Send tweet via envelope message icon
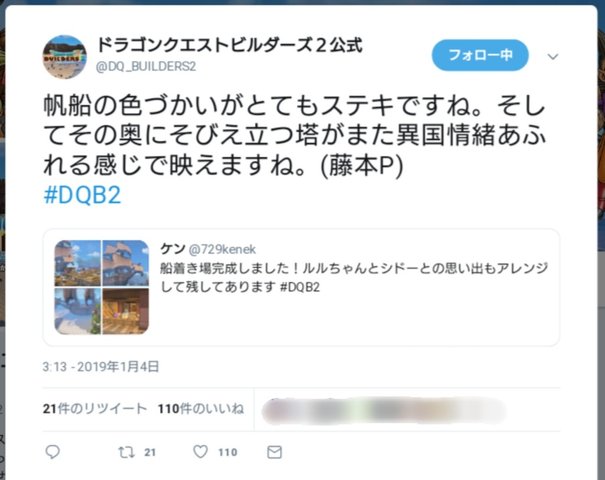Screen dimensions: 605x480 (274, 452)
